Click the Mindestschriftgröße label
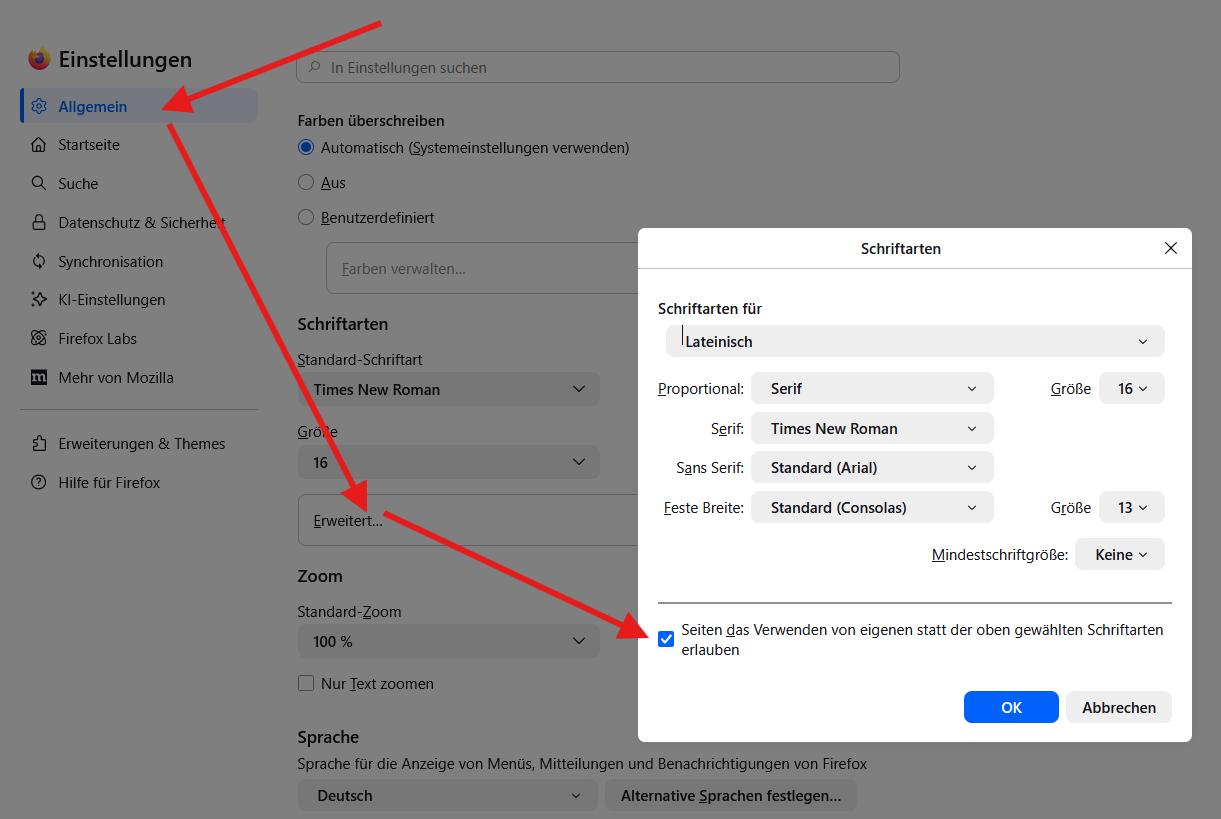Viewport: 1221px width, 819px height. tap(1000, 554)
